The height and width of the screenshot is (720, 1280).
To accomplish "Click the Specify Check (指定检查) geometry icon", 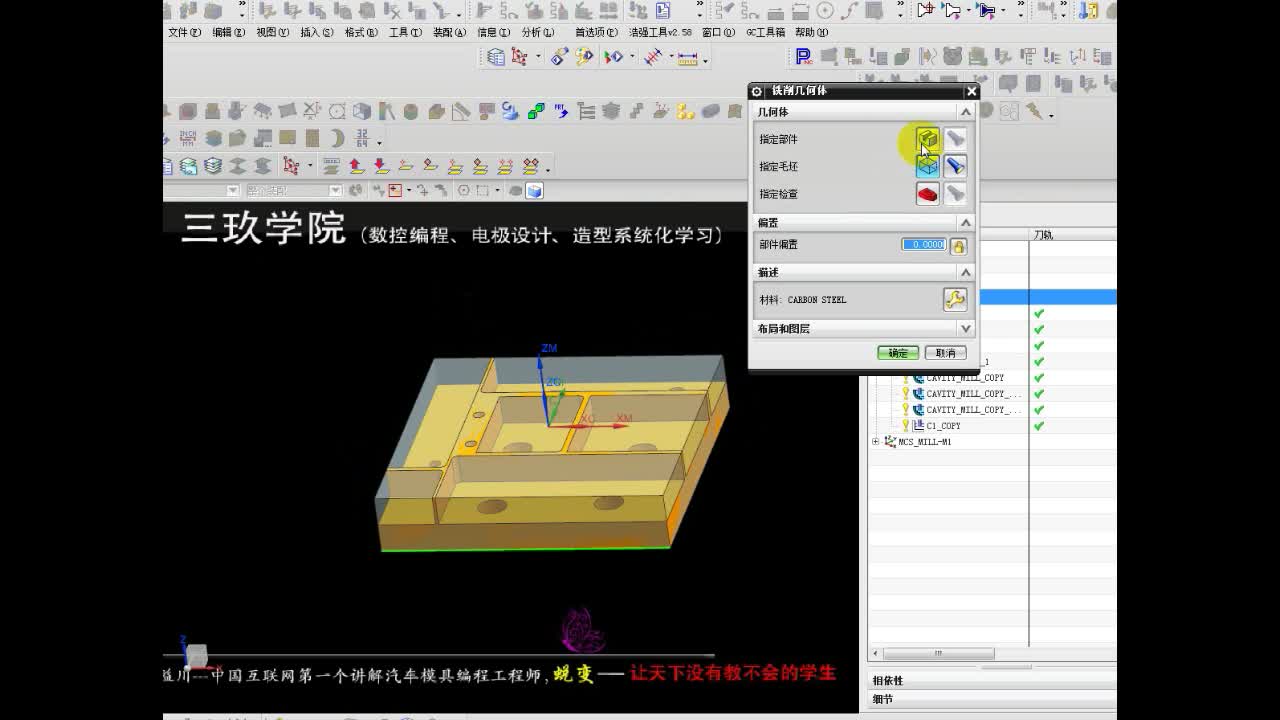I will pyautogui.click(x=928, y=194).
